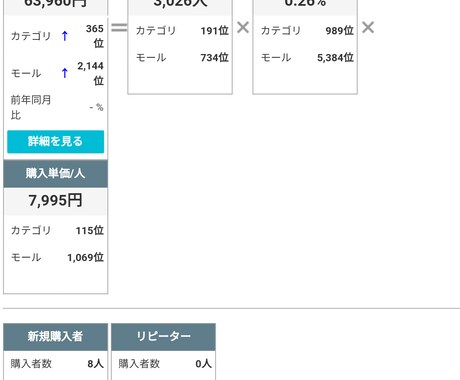Select モール label in 7,995円 card
This screenshot has width=460, height=380.
tap(26, 257)
